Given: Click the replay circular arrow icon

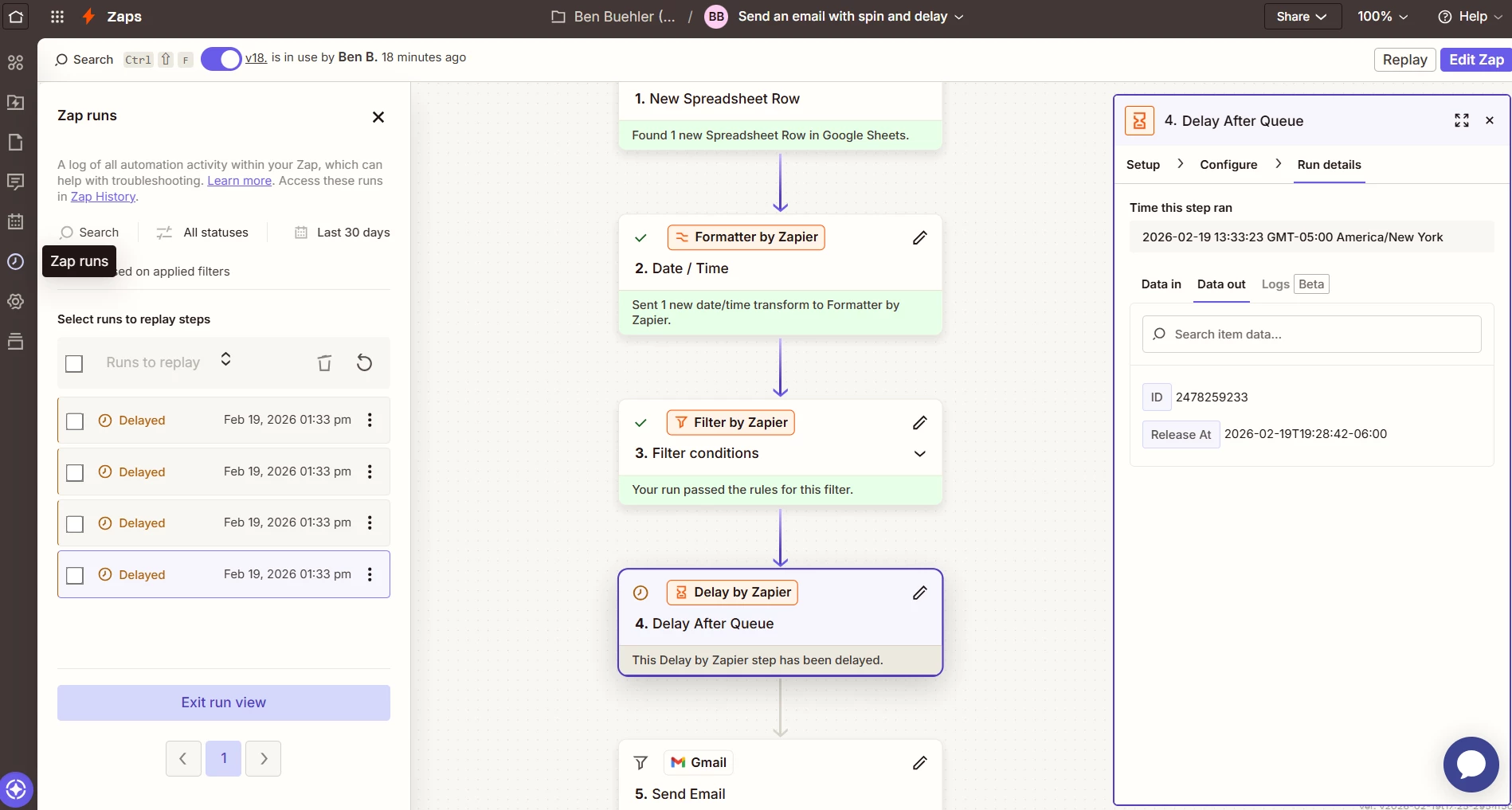Looking at the screenshot, I should pos(364,363).
